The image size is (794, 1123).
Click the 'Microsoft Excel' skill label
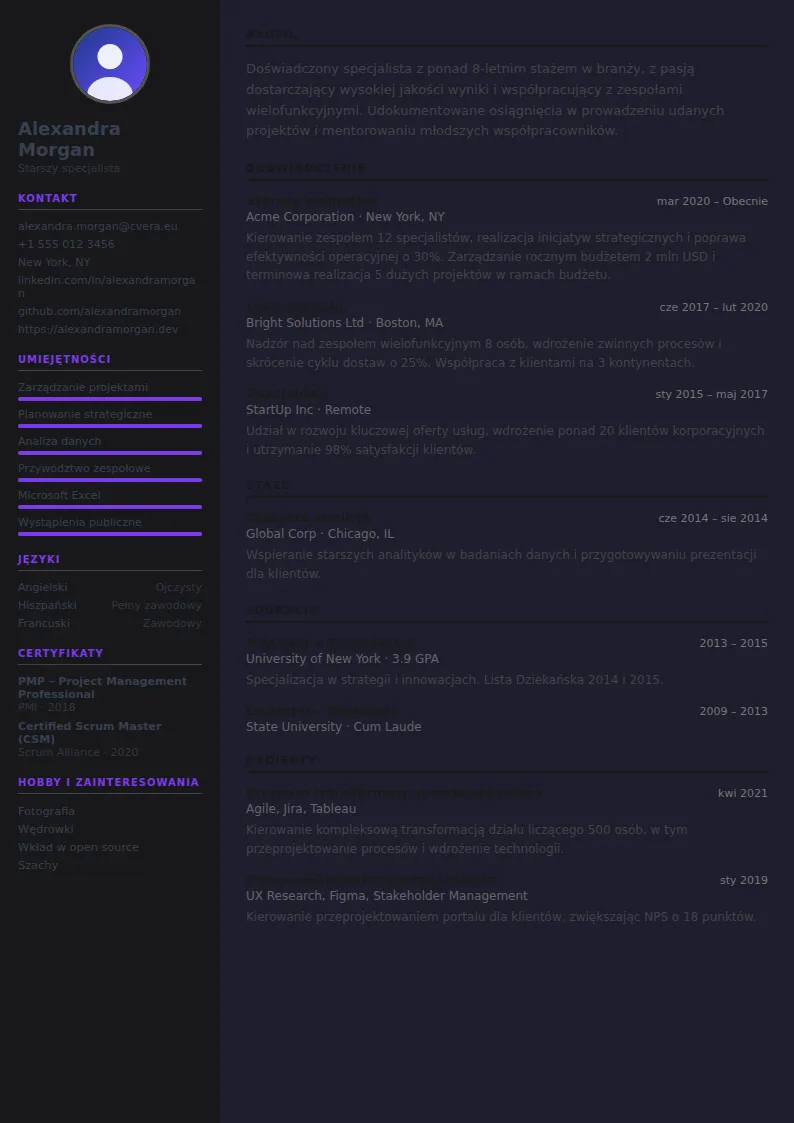pos(59,496)
